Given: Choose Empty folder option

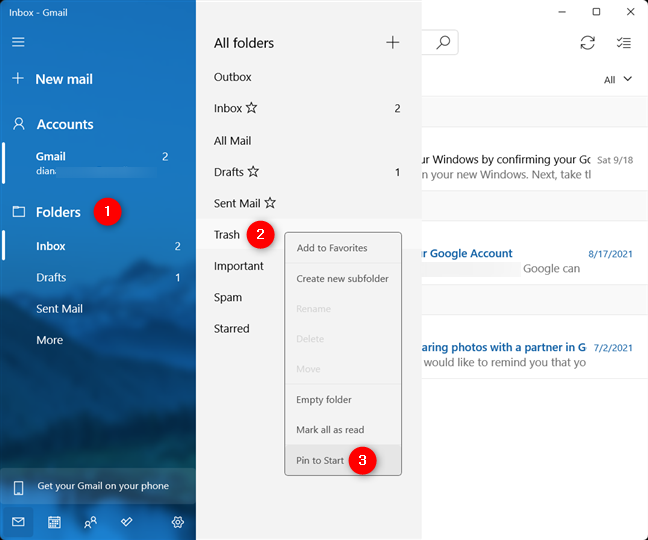Looking at the screenshot, I should pyautogui.click(x=343, y=400).
